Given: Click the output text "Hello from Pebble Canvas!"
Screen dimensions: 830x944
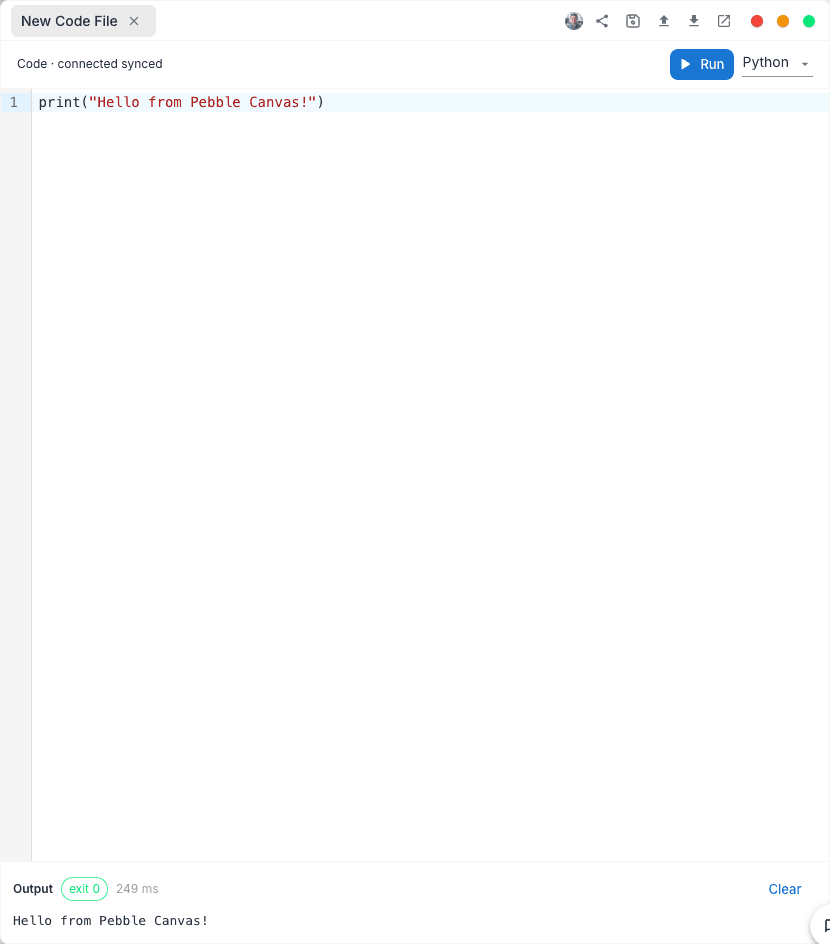Looking at the screenshot, I should point(111,921).
